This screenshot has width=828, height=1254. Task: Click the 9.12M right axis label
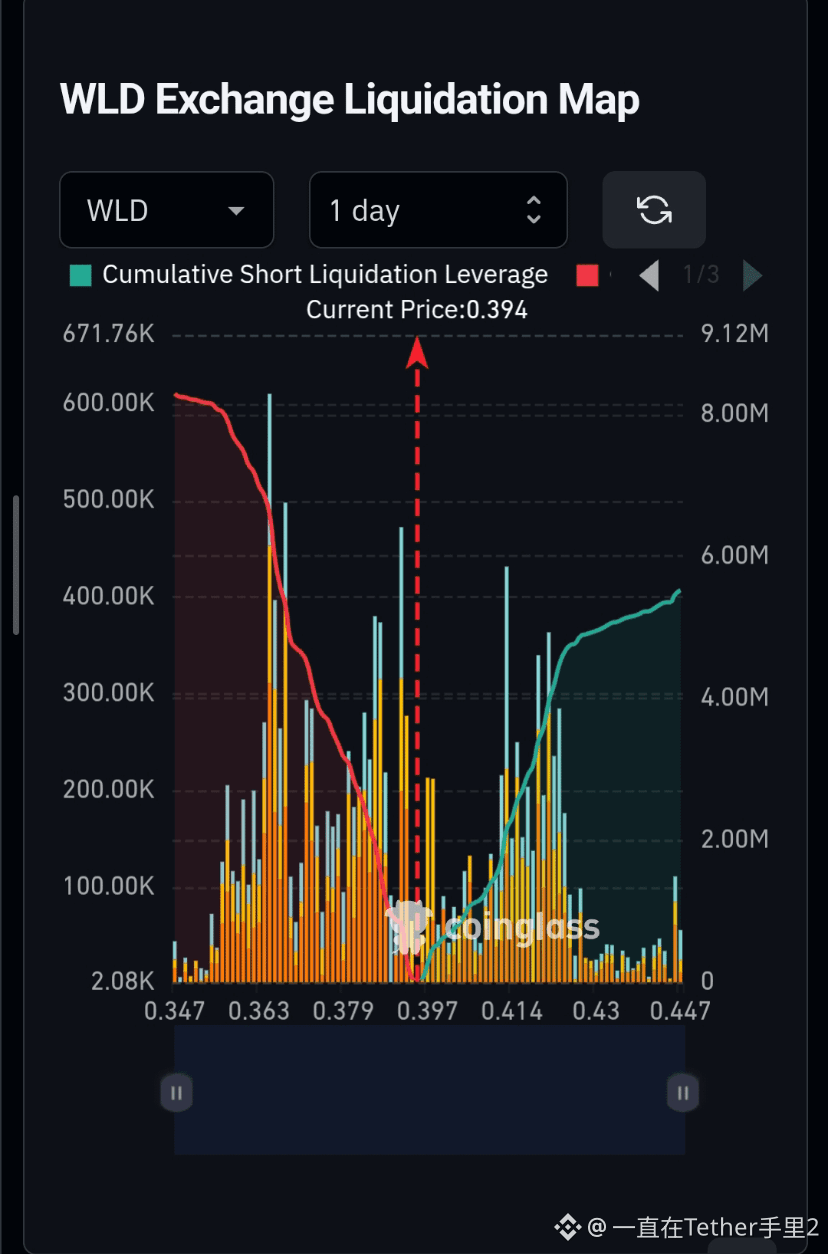pos(735,334)
